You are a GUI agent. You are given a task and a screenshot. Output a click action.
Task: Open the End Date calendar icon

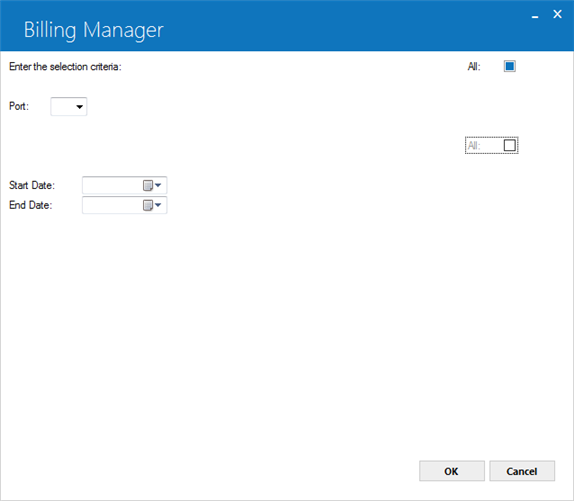pyautogui.click(x=148, y=205)
